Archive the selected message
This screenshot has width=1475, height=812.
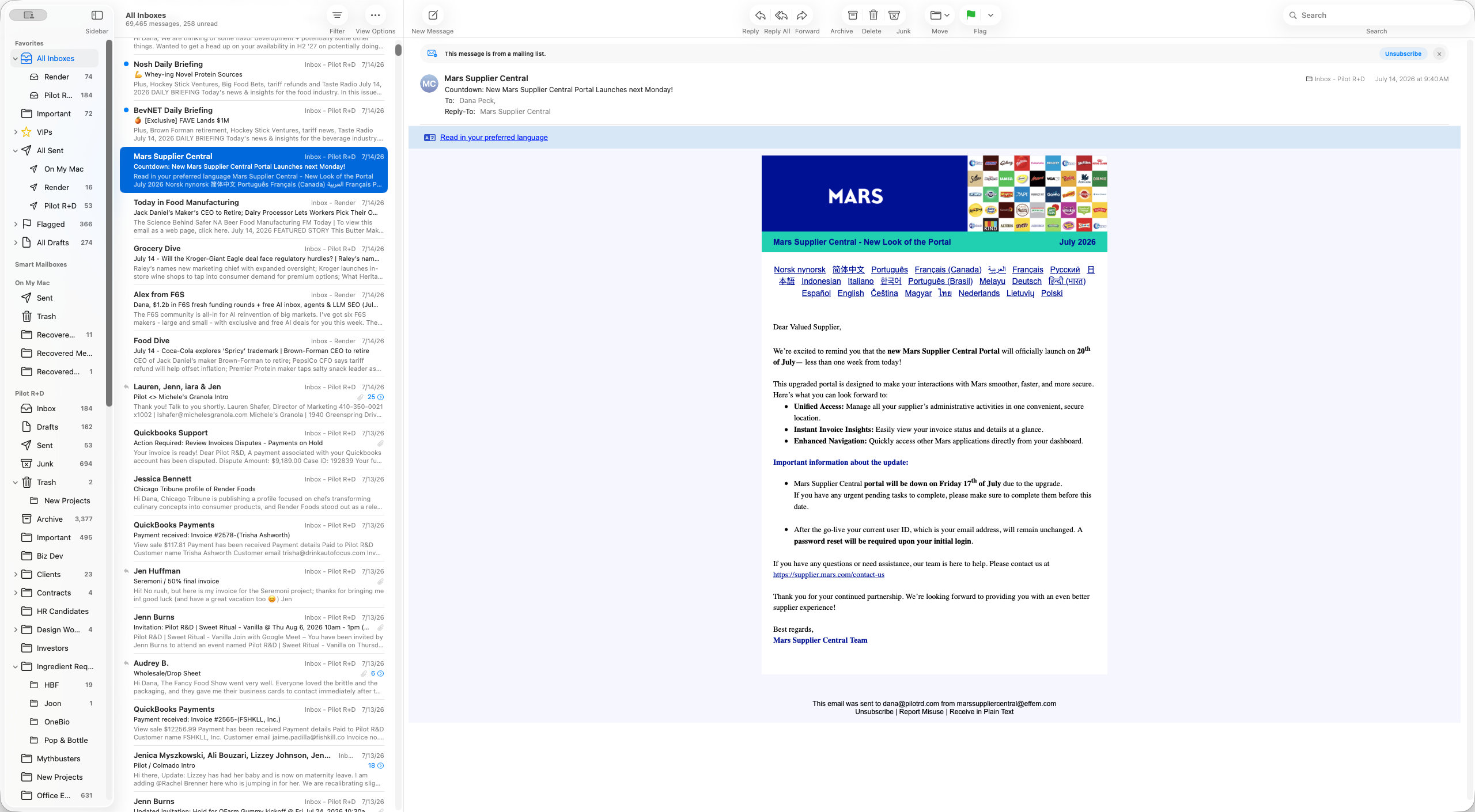coord(853,16)
